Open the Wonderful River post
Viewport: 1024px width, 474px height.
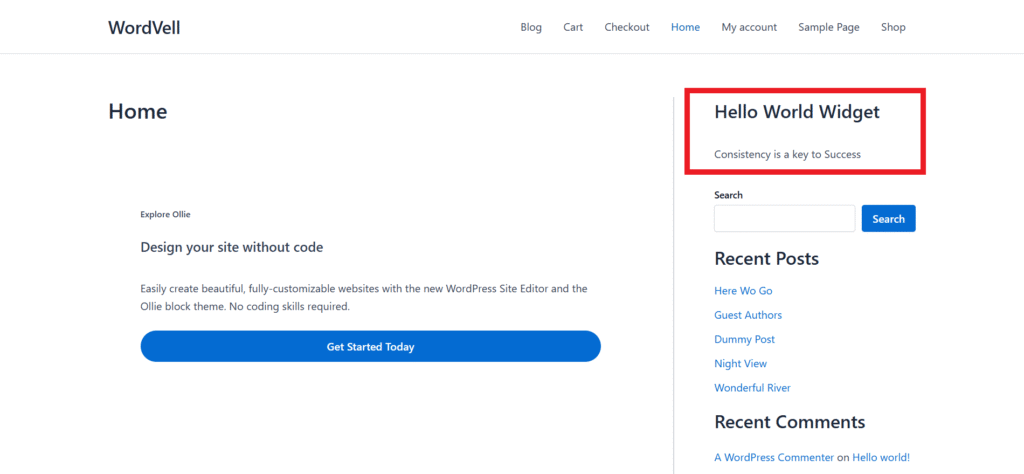click(x=752, y=388)
